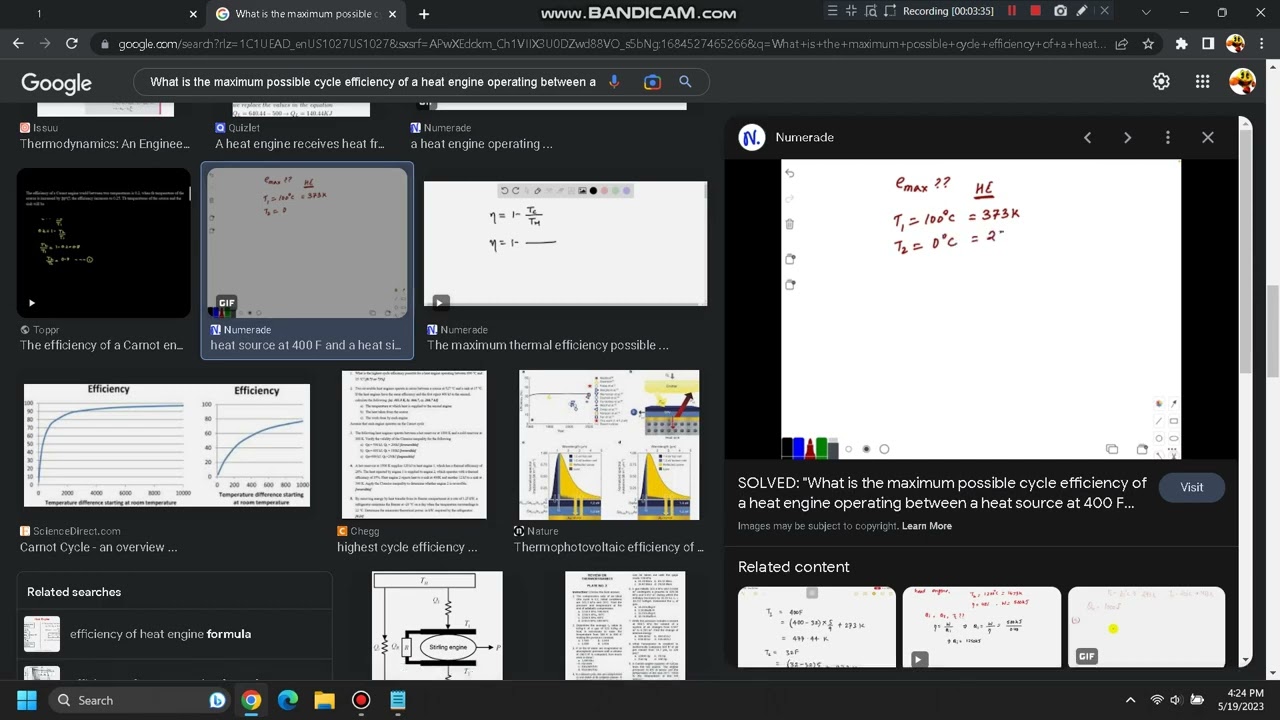This screenshot has height=720, width=1280.
Task: Click the Numerade logo in preview header
Action: point(751,138)
